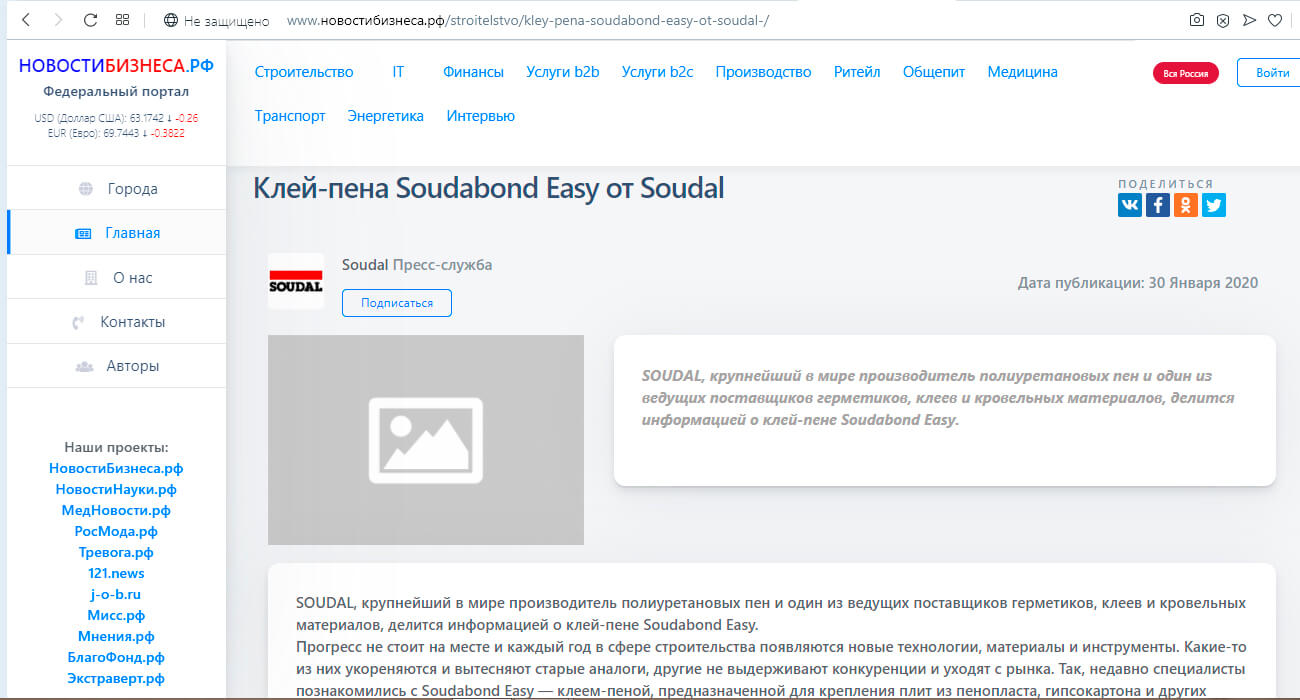Open the Экстраверт.рф project link

click(x=116, y=678)
